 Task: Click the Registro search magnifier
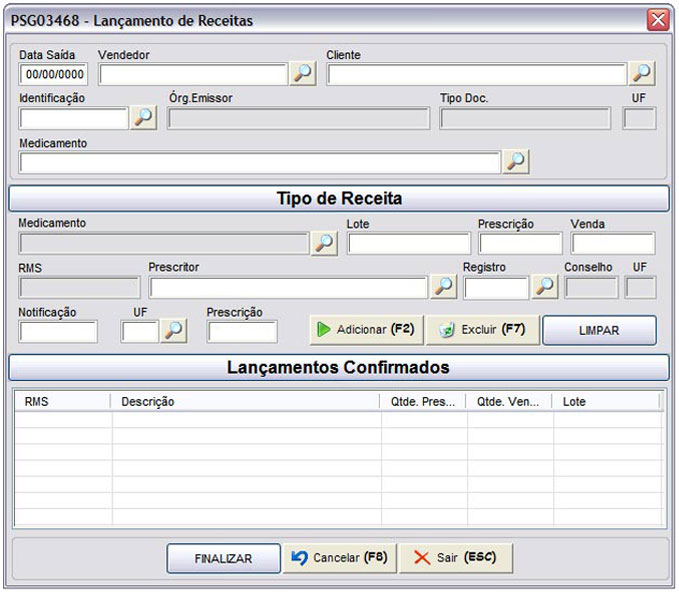(545, 287)
